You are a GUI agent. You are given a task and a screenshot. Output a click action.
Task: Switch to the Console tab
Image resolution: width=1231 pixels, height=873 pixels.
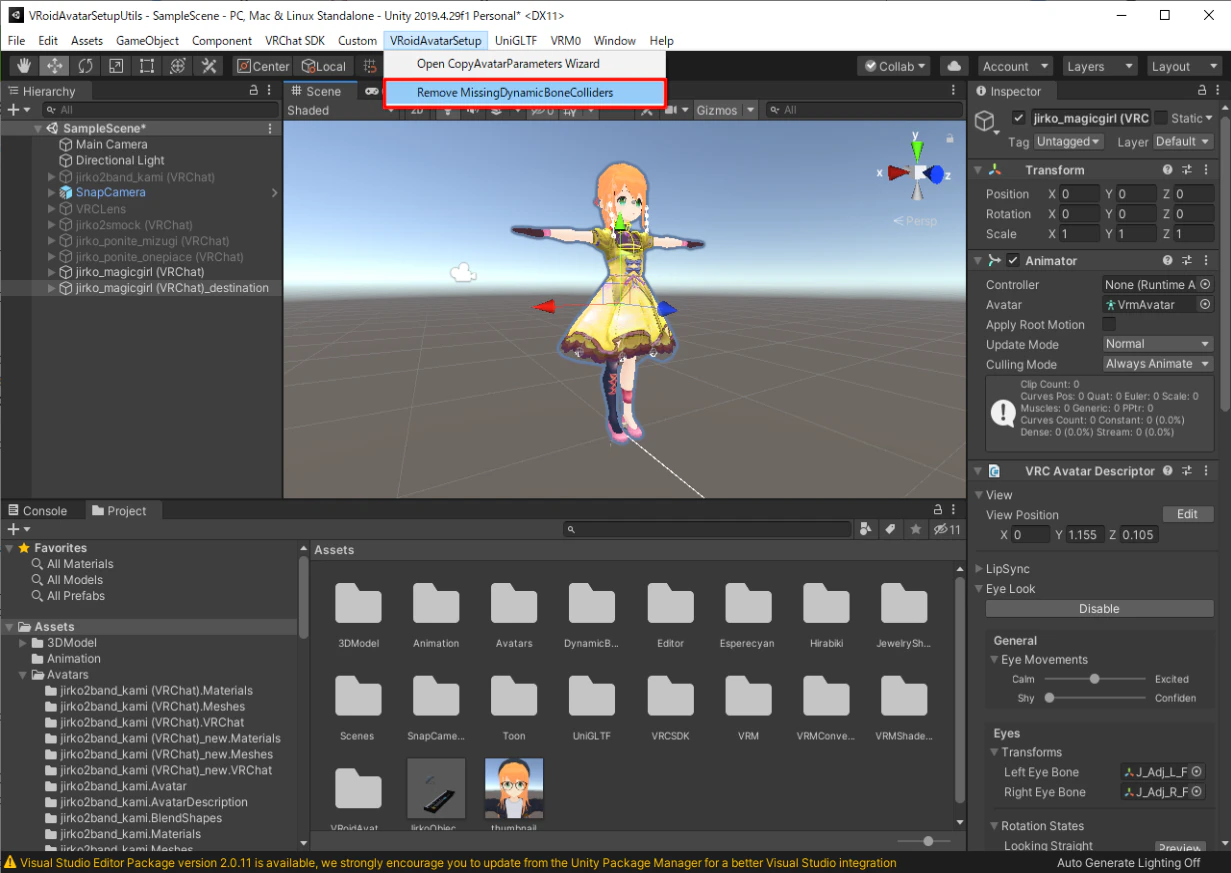pyautogui.click(x=37, y=510)
